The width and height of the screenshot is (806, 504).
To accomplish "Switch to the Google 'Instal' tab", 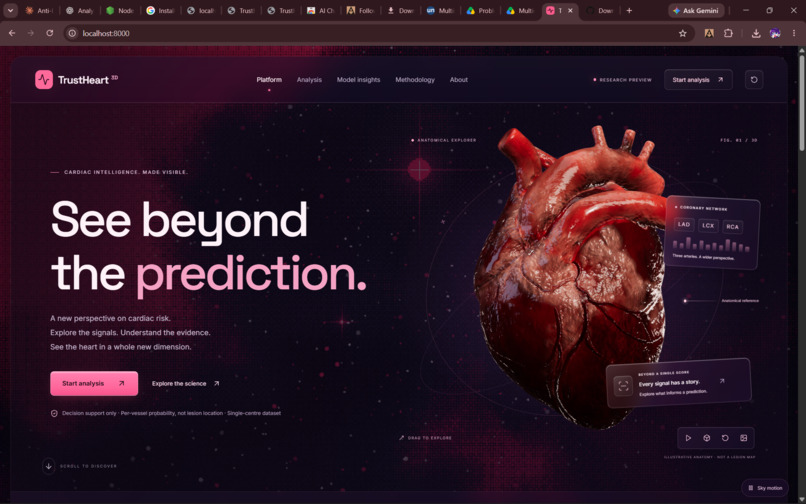I will [x=160, y=10].
